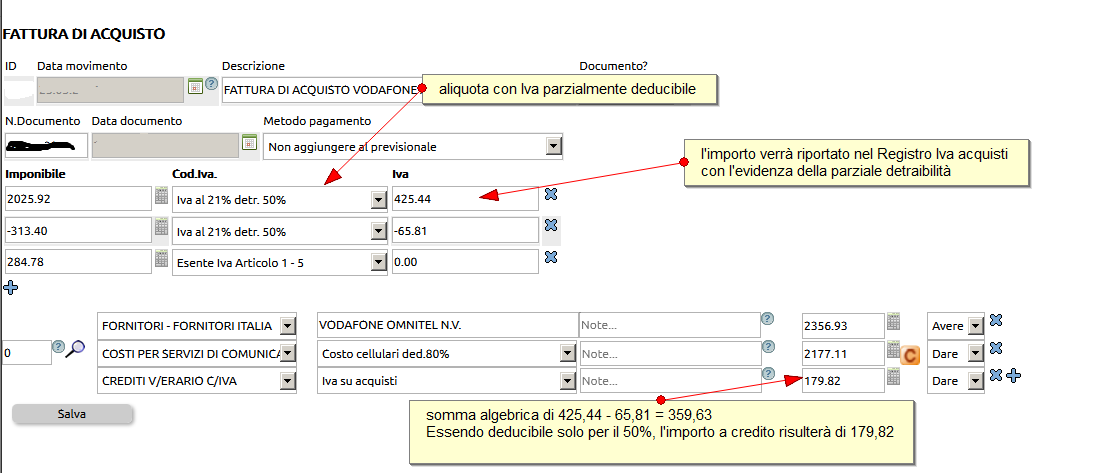Image resolution: width=1097 pixels, height=474 pixels.
Task: Delete the FORNITORI ITALIA accounting row
Action: (996, 320)
